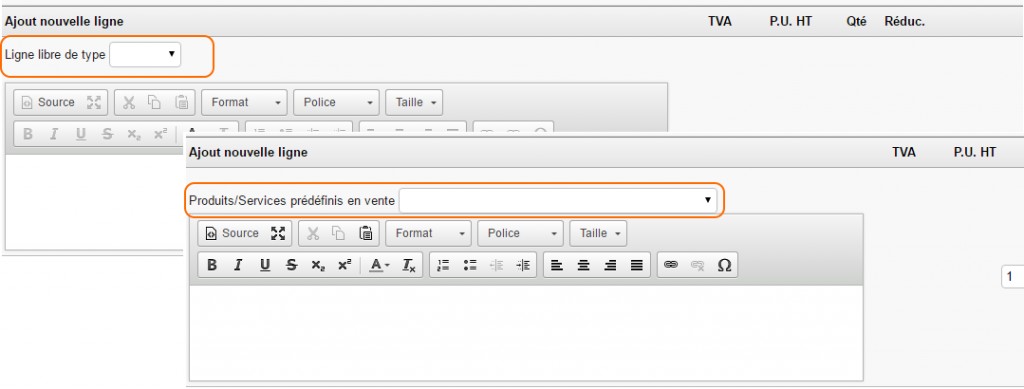Toggle Bold in the front editor toolbar
The height and width of the screenshot is (389, 1024).
click(x=212, y=265)
